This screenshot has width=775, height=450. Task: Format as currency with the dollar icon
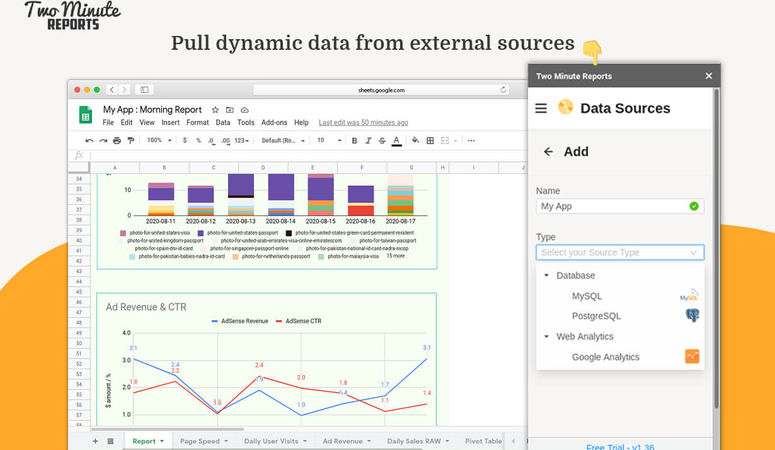184,140
